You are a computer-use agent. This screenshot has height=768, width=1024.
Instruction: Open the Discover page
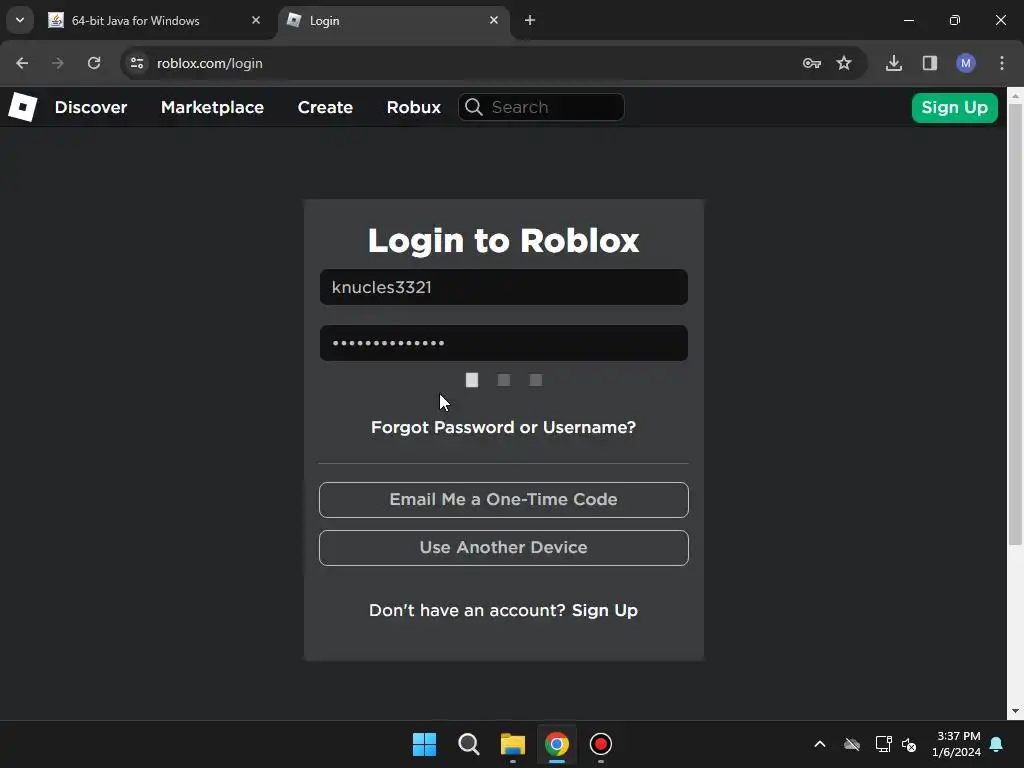pos(91,107)
